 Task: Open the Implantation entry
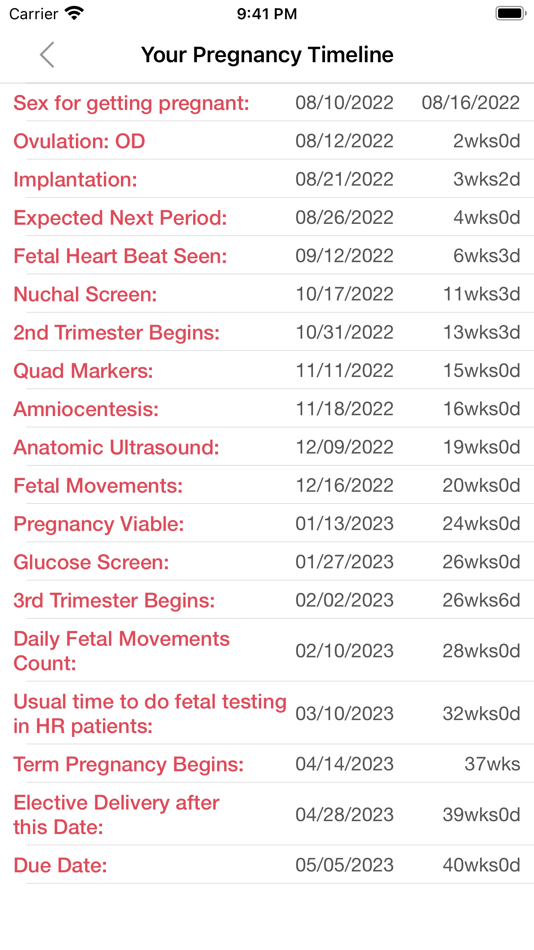[267, 179]
